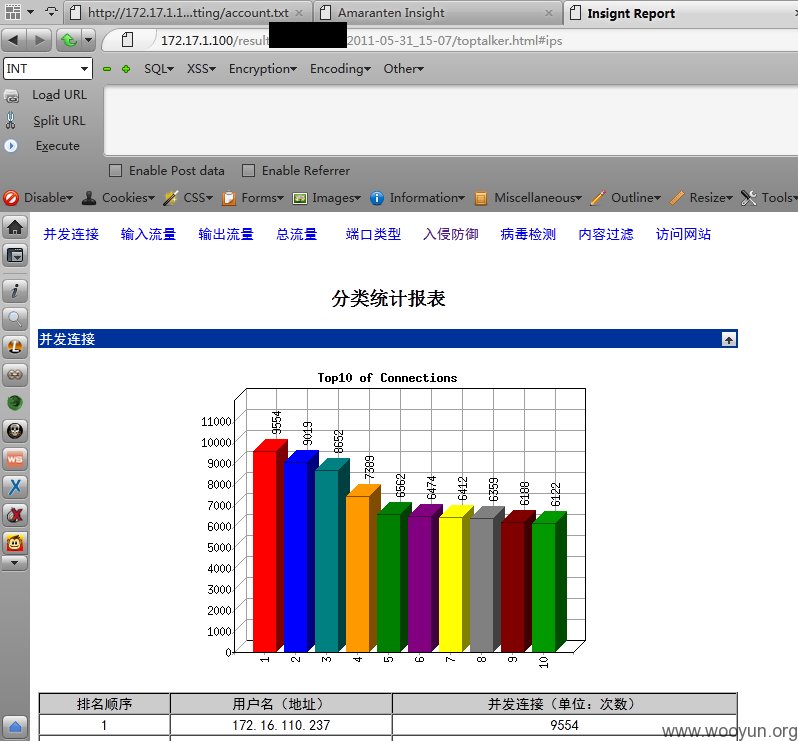Click the HackBar URL text area
798x741 pixels.
(450, 121)
